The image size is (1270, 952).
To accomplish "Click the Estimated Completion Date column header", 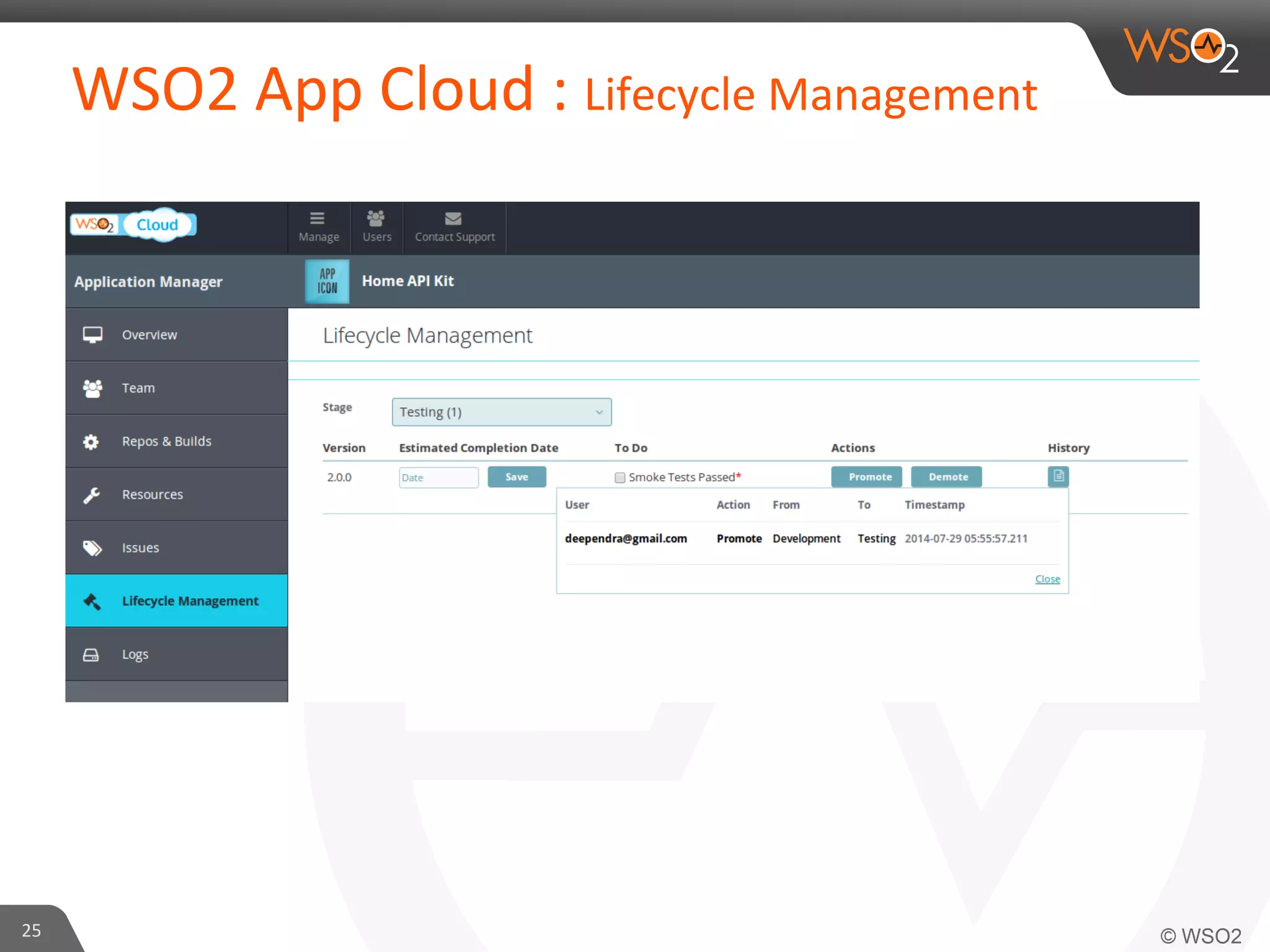I will pyautogui.click(x=479, y=448).
